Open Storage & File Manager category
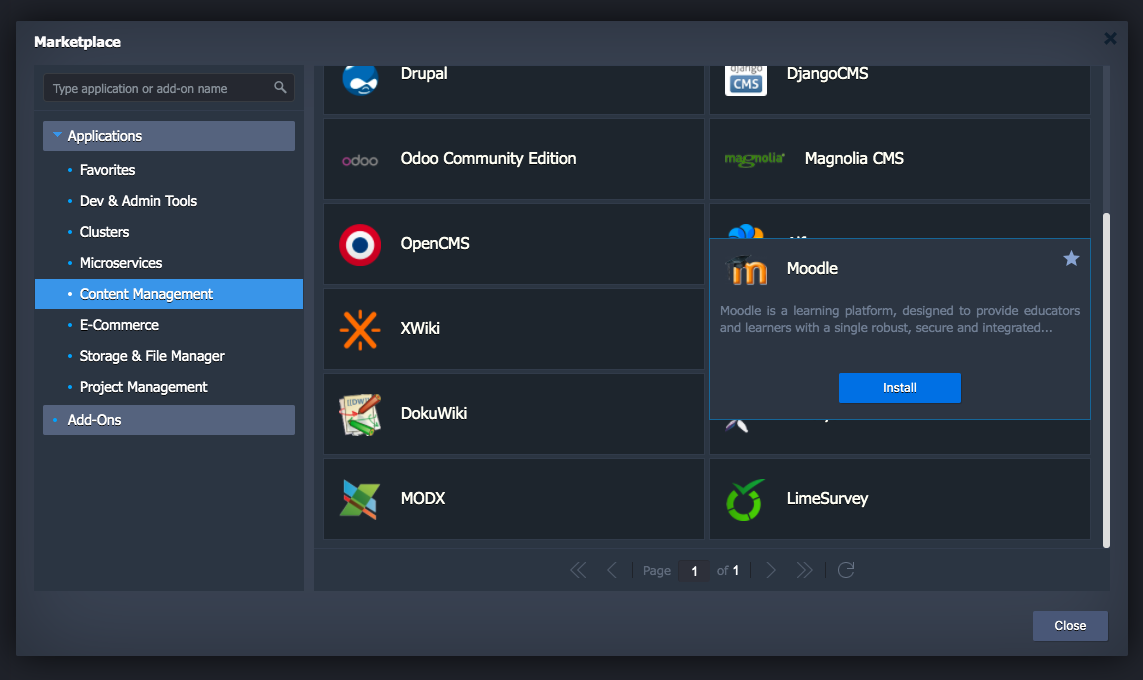 (152, 356)
